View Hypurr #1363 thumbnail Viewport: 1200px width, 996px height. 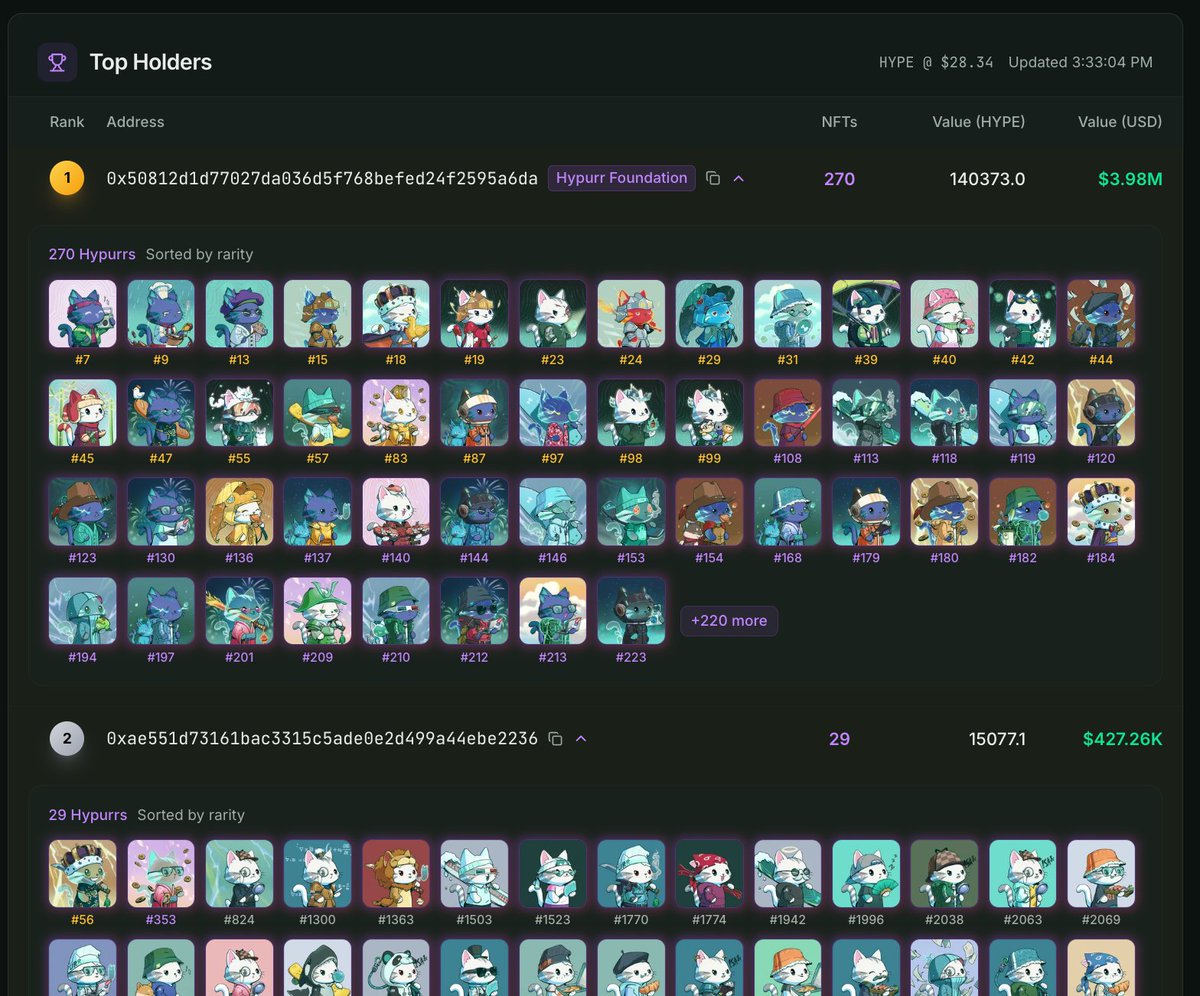point(396,873)
